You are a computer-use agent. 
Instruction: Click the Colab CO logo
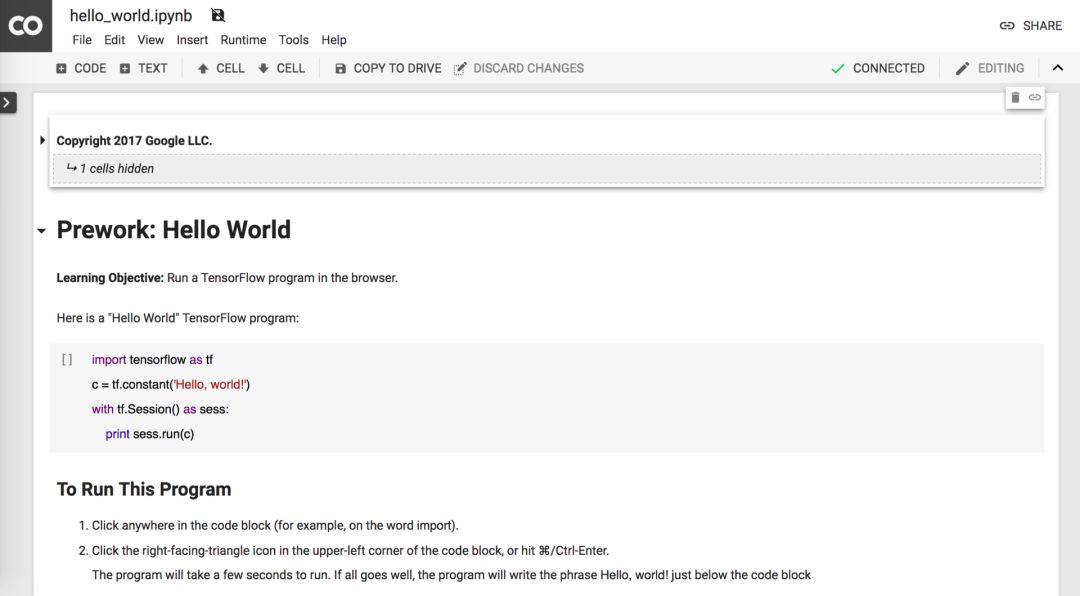pos(26,26)
